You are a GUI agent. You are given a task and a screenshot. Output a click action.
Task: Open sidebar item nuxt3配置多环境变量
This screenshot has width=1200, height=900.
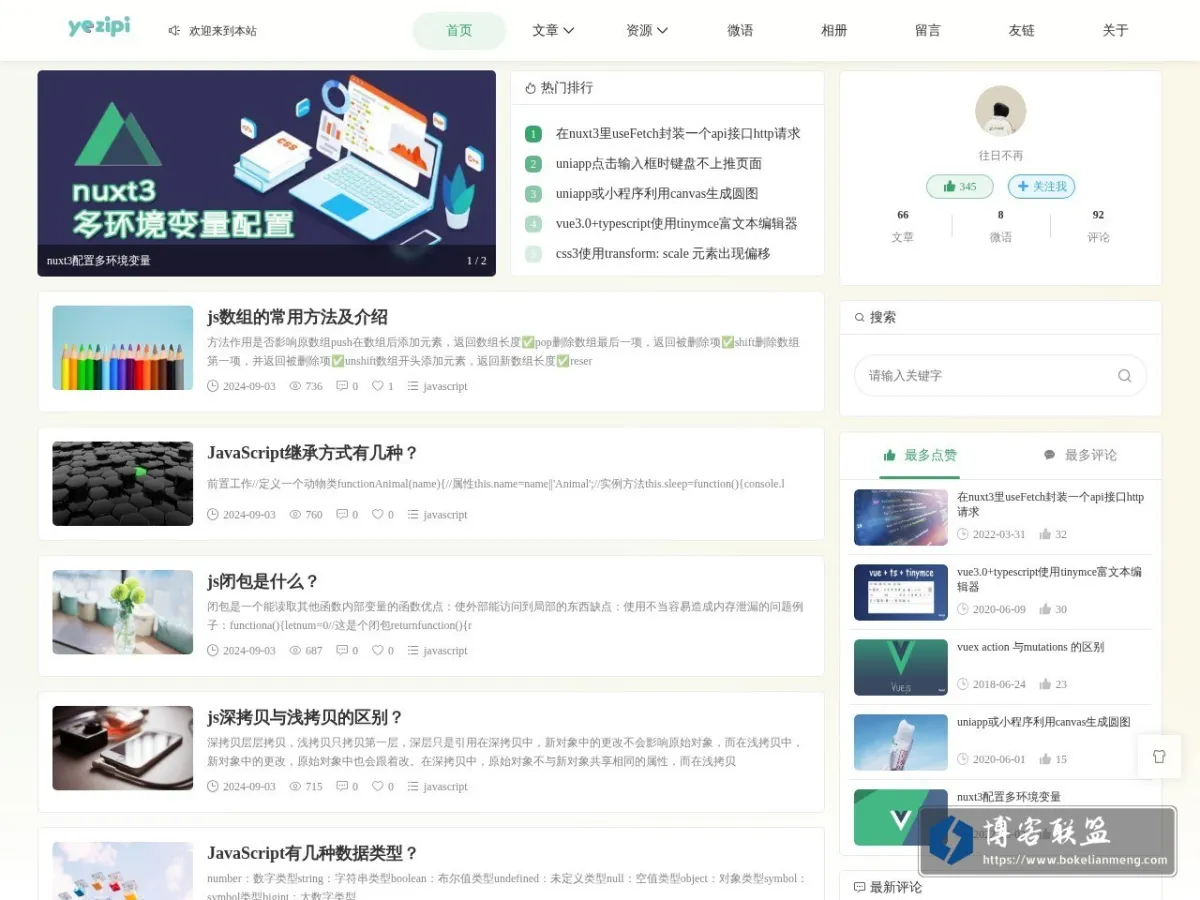coord(1009,798)
